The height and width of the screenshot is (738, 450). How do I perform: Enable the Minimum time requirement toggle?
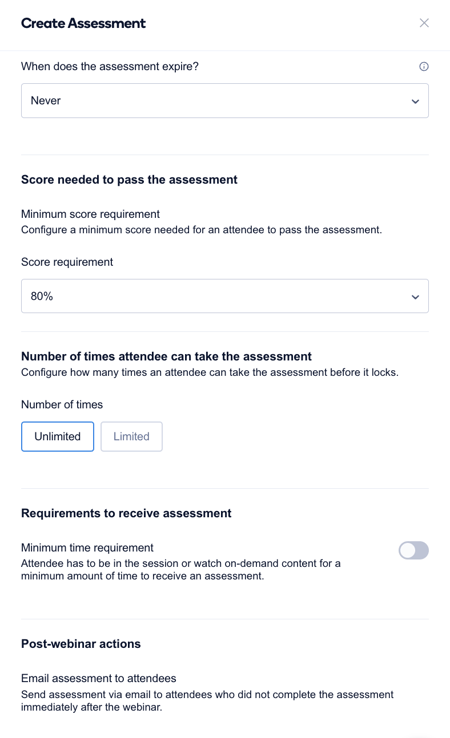pyautogui.click(x=413, y=550)
